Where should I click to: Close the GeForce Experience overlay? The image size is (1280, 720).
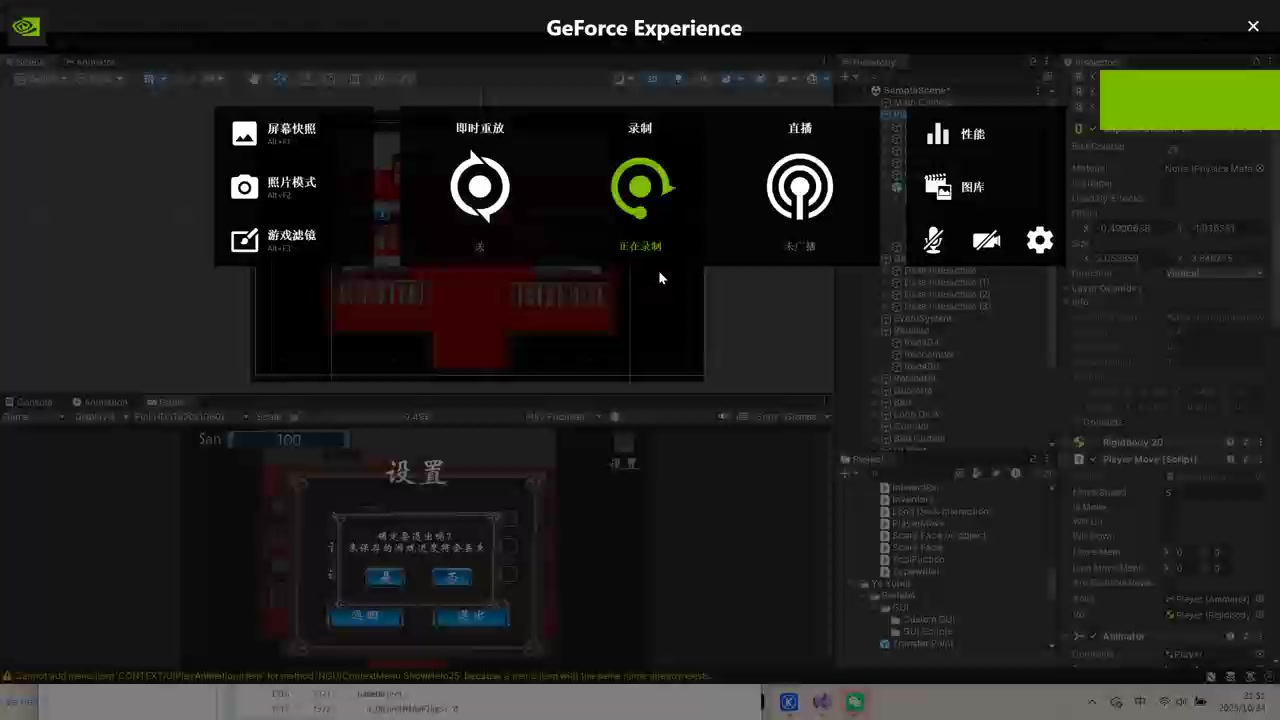pos(1253,27)
